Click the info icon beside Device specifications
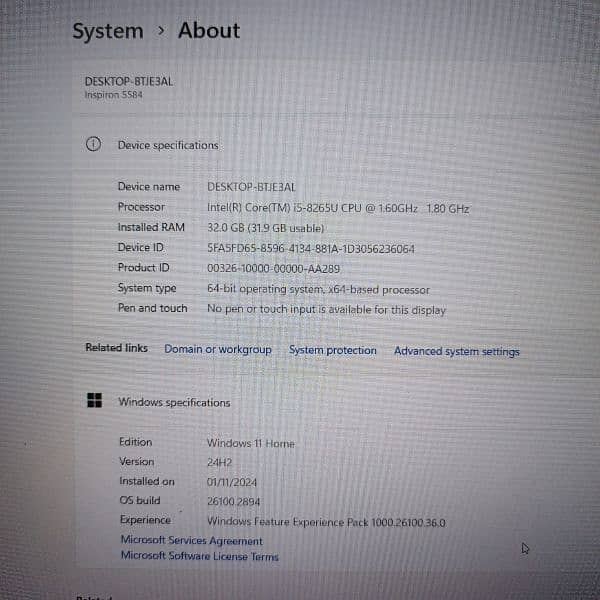600x600 pixels. click(x=93, y=144)
